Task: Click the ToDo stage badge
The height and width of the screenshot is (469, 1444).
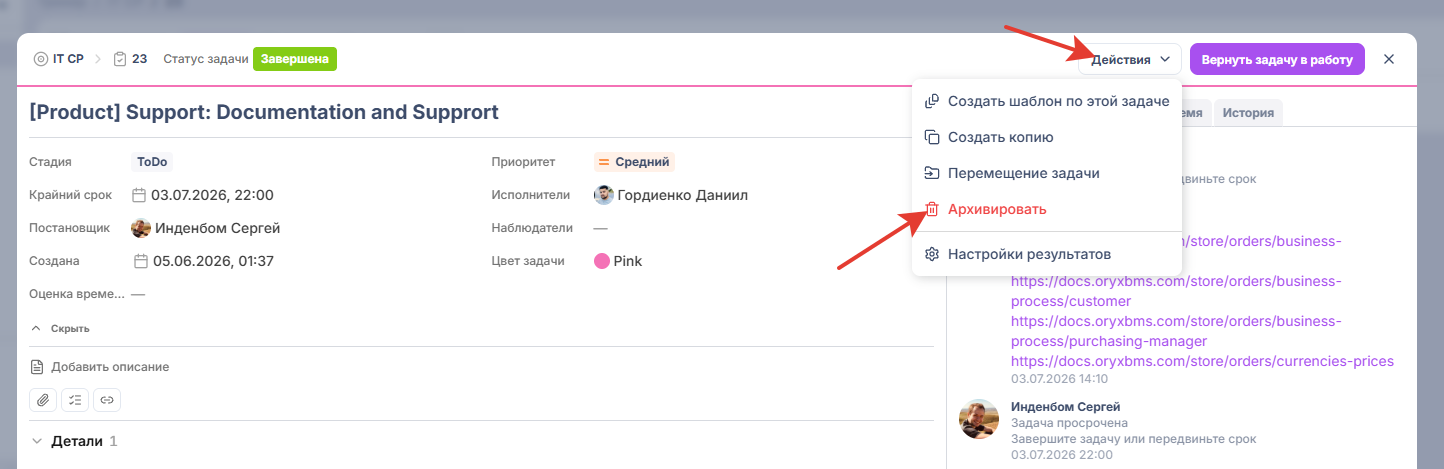Action: coord(153,162)
